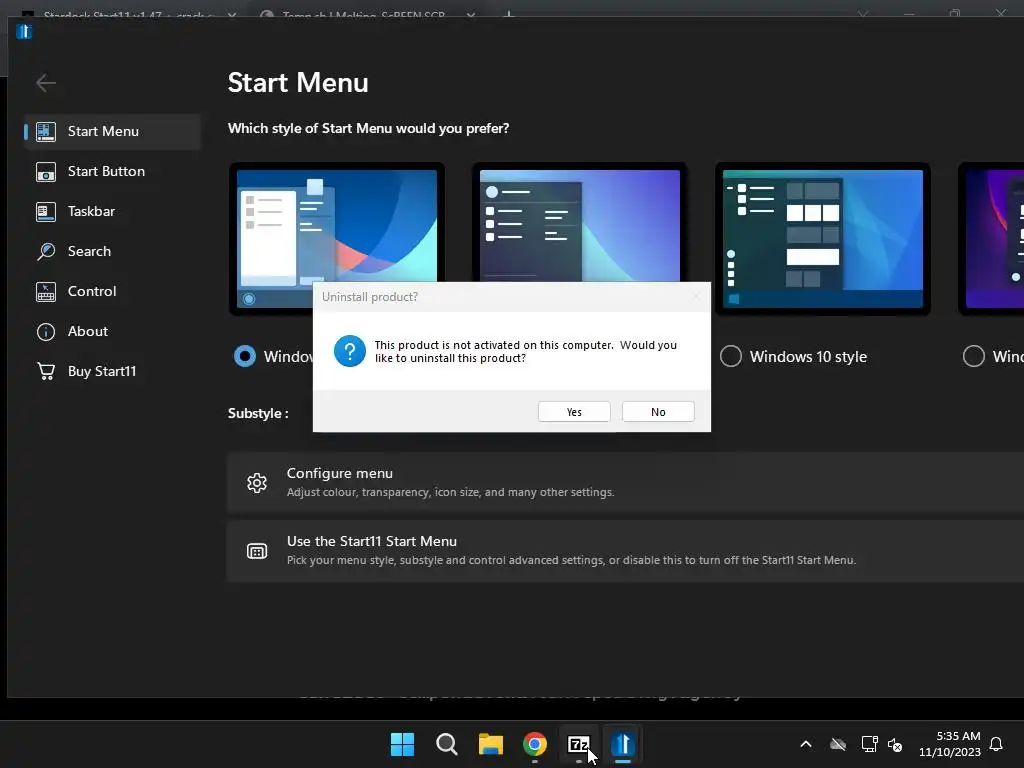This screenshot has width=1024, height=768.
Task: Click the Start Button sidebar icon
Action: 46,172
